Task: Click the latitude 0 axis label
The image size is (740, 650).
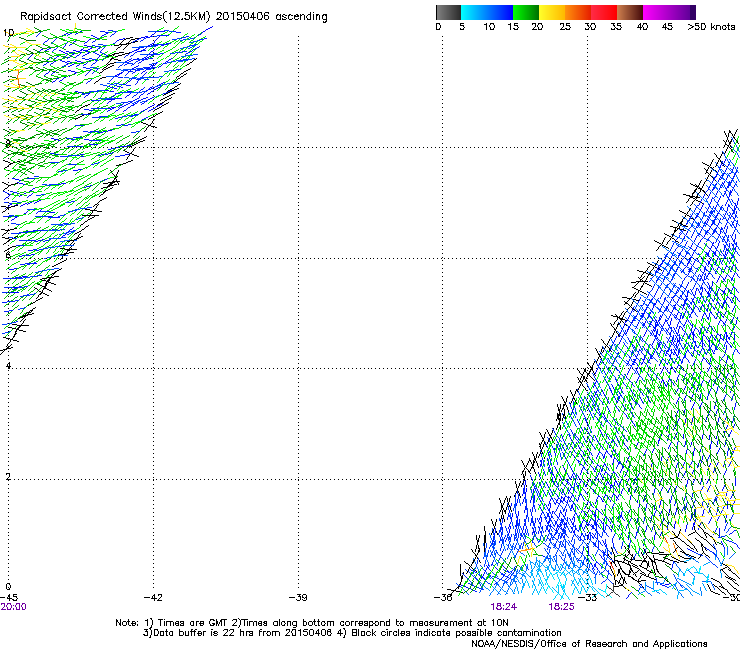Action: [x=8, y=587]
